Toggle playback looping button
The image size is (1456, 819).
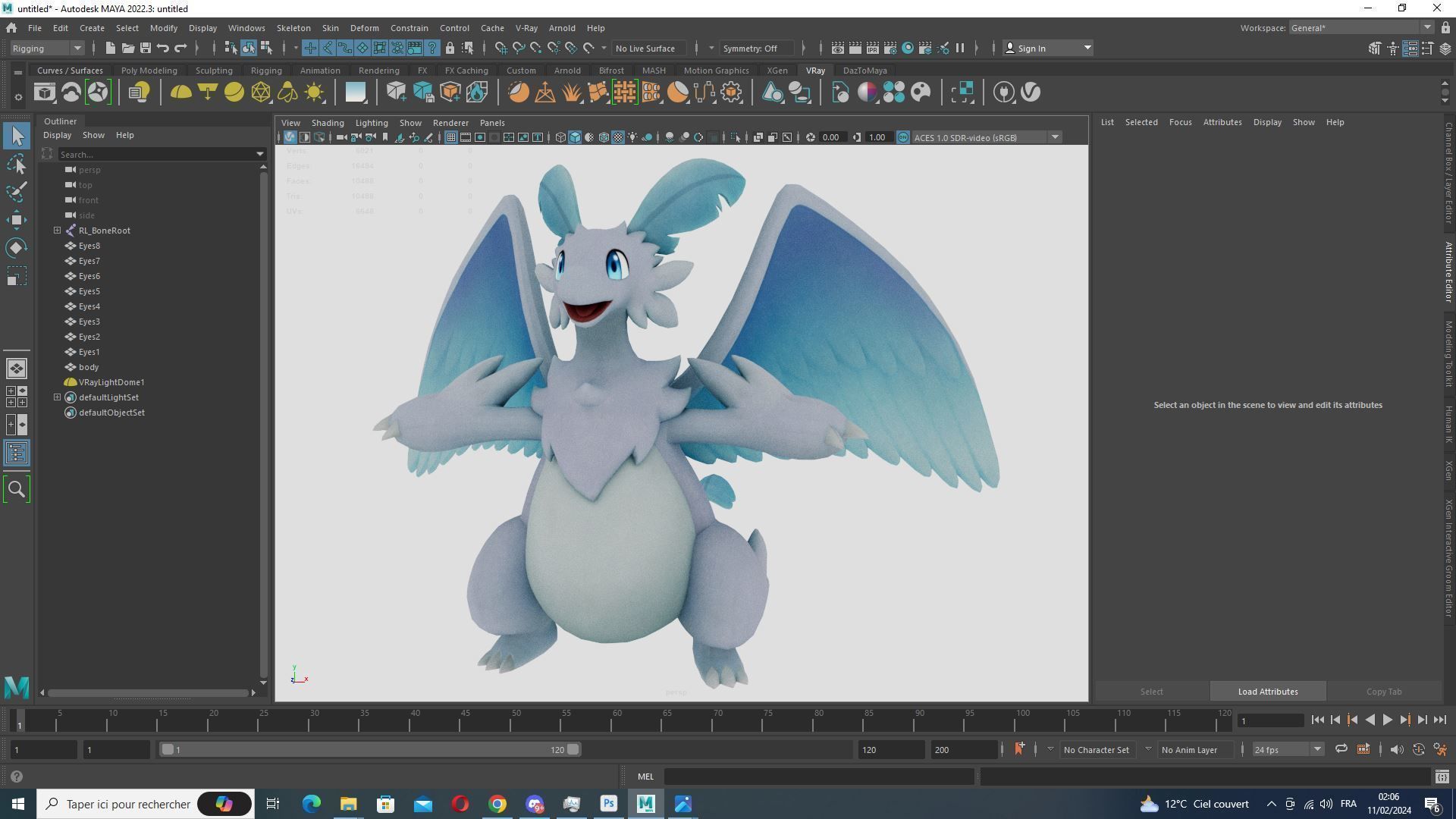(x=1341, y=750)
